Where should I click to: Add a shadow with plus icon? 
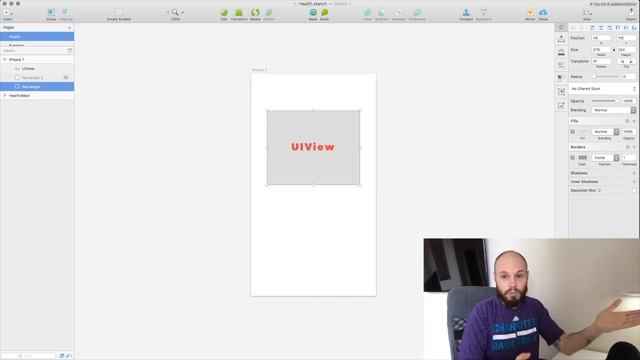point(634,173)
